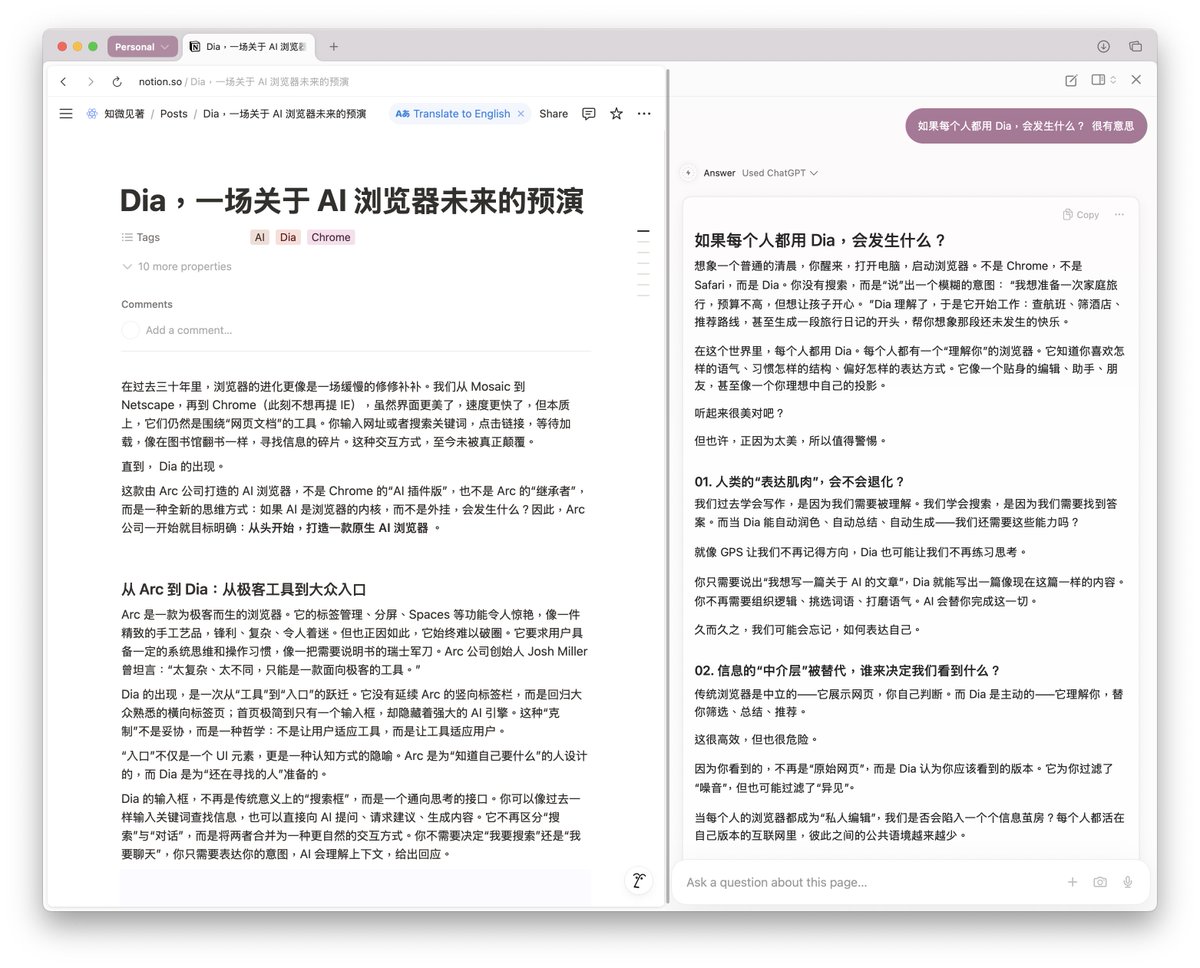
Task: Click the Comments label
Action: [147, 304]
